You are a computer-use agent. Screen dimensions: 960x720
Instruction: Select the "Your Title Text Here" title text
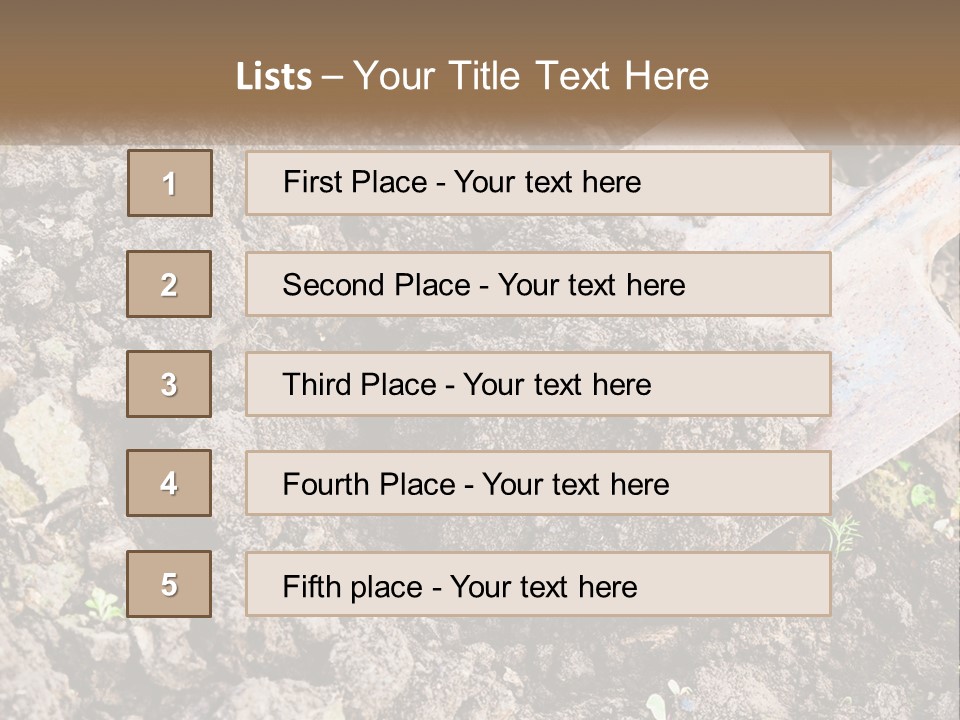click(531, 77)
